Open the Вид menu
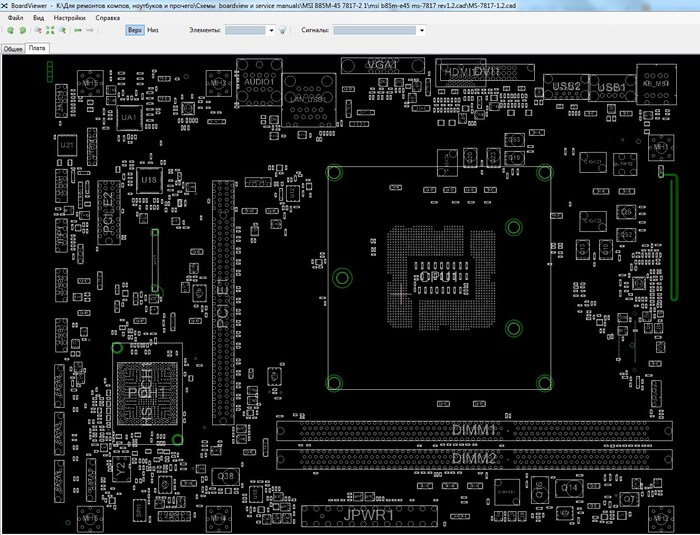Image resolution: width=700 pixels, height=535 pixels. (x=38, y=18)
